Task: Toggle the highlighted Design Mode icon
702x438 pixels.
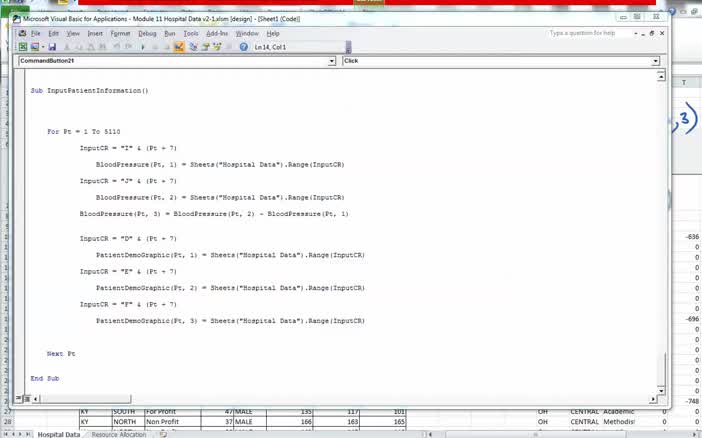Action: [179, 47]
